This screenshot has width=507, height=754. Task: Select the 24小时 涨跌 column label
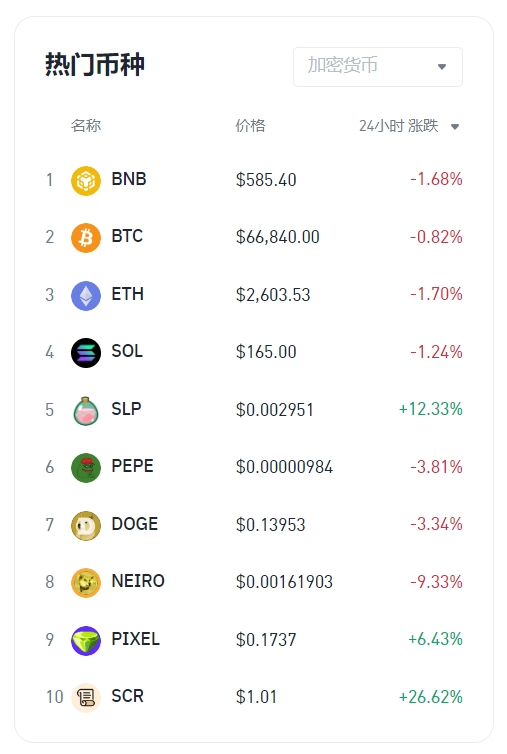pyautogui.click(x=398, y=126)
